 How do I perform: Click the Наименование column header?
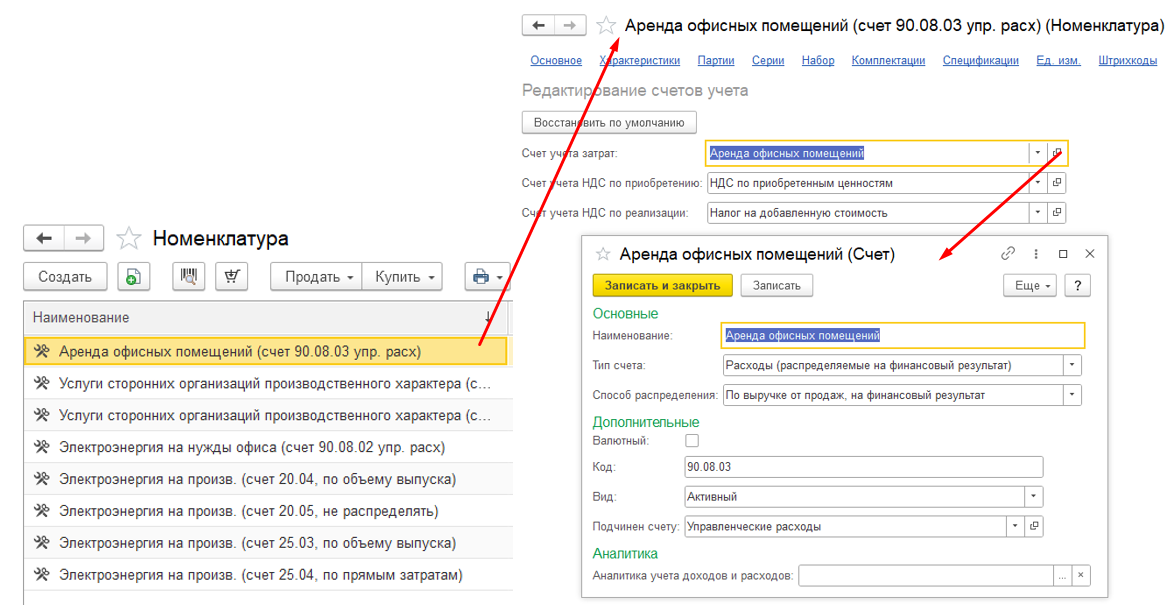(x=266, y=318)
